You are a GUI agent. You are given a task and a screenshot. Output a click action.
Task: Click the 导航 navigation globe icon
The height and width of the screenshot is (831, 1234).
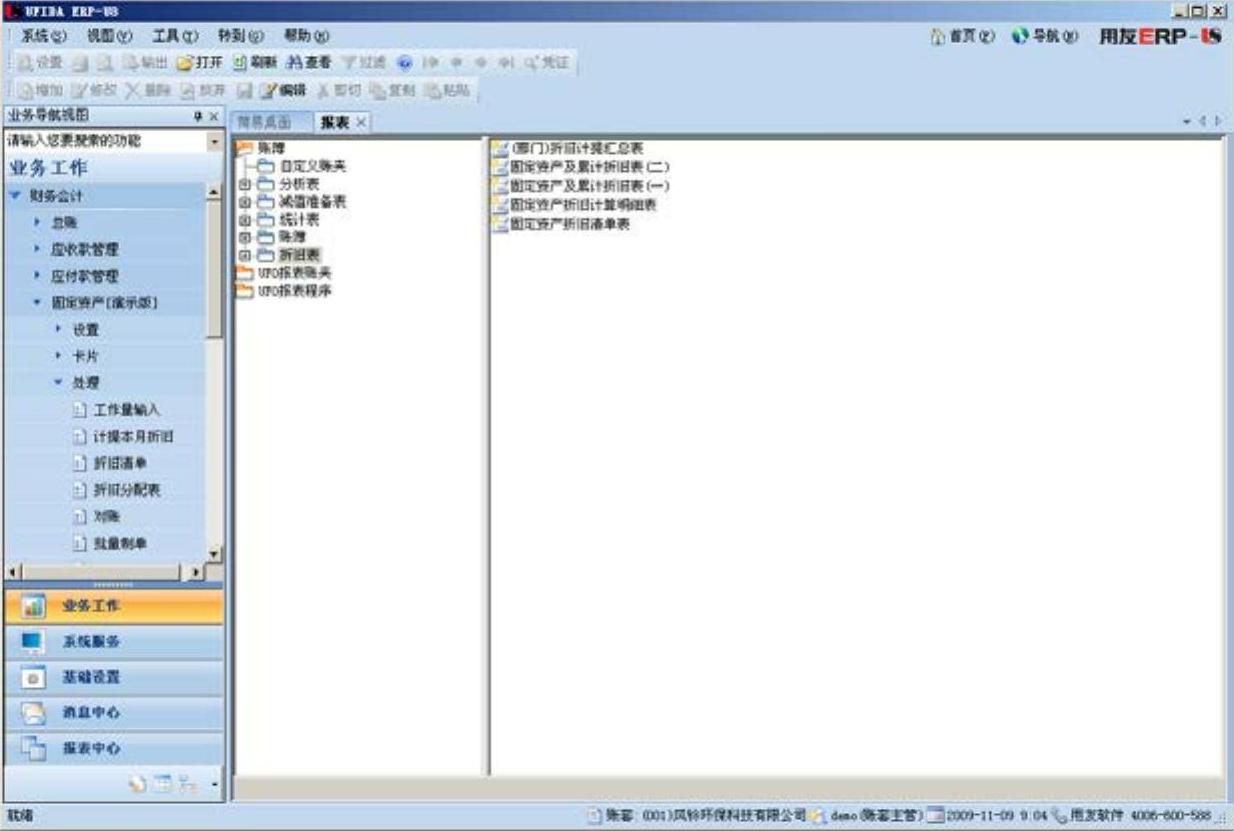[x=1021, y=36]
